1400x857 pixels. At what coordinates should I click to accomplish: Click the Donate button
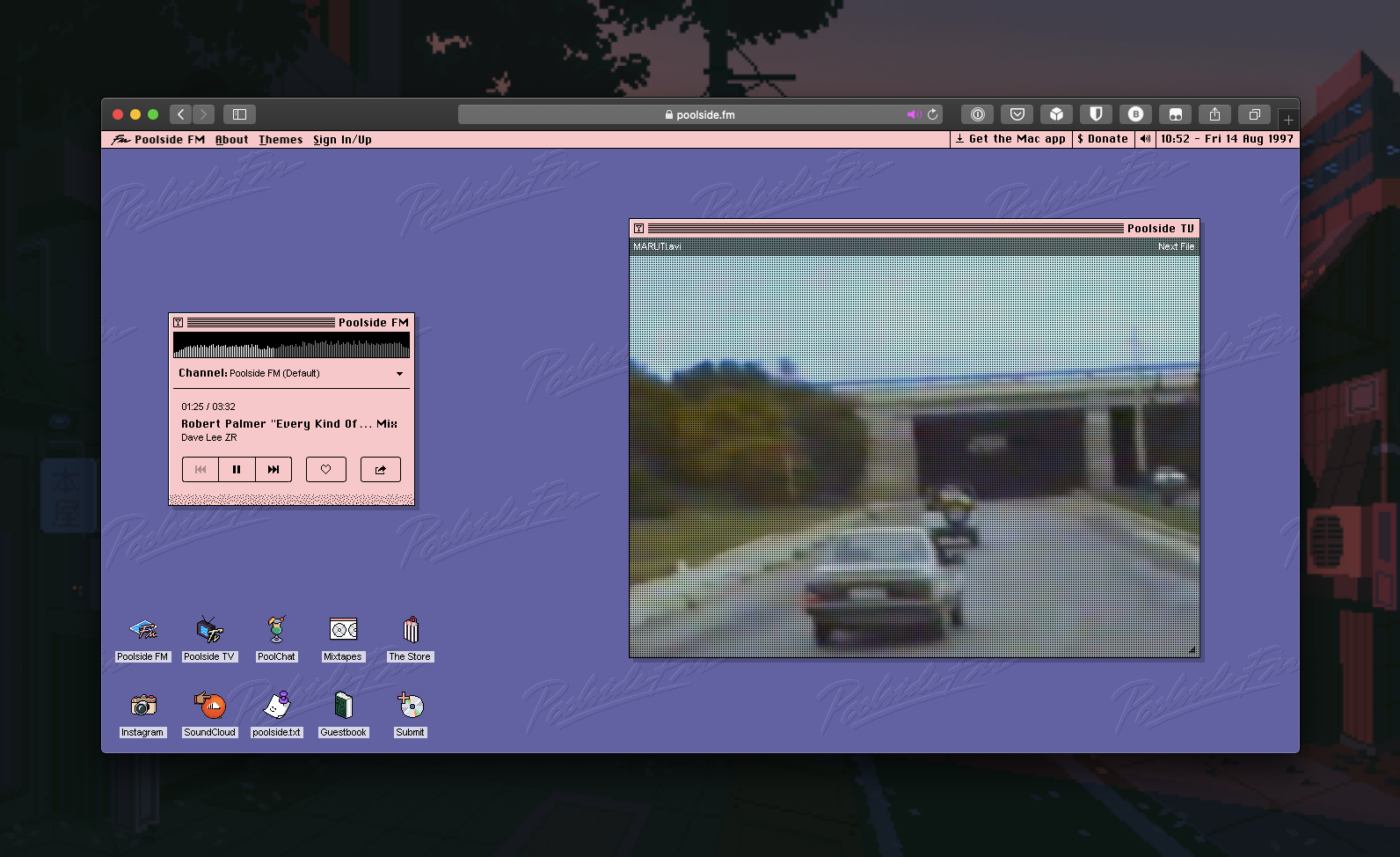pos(1103,139)
